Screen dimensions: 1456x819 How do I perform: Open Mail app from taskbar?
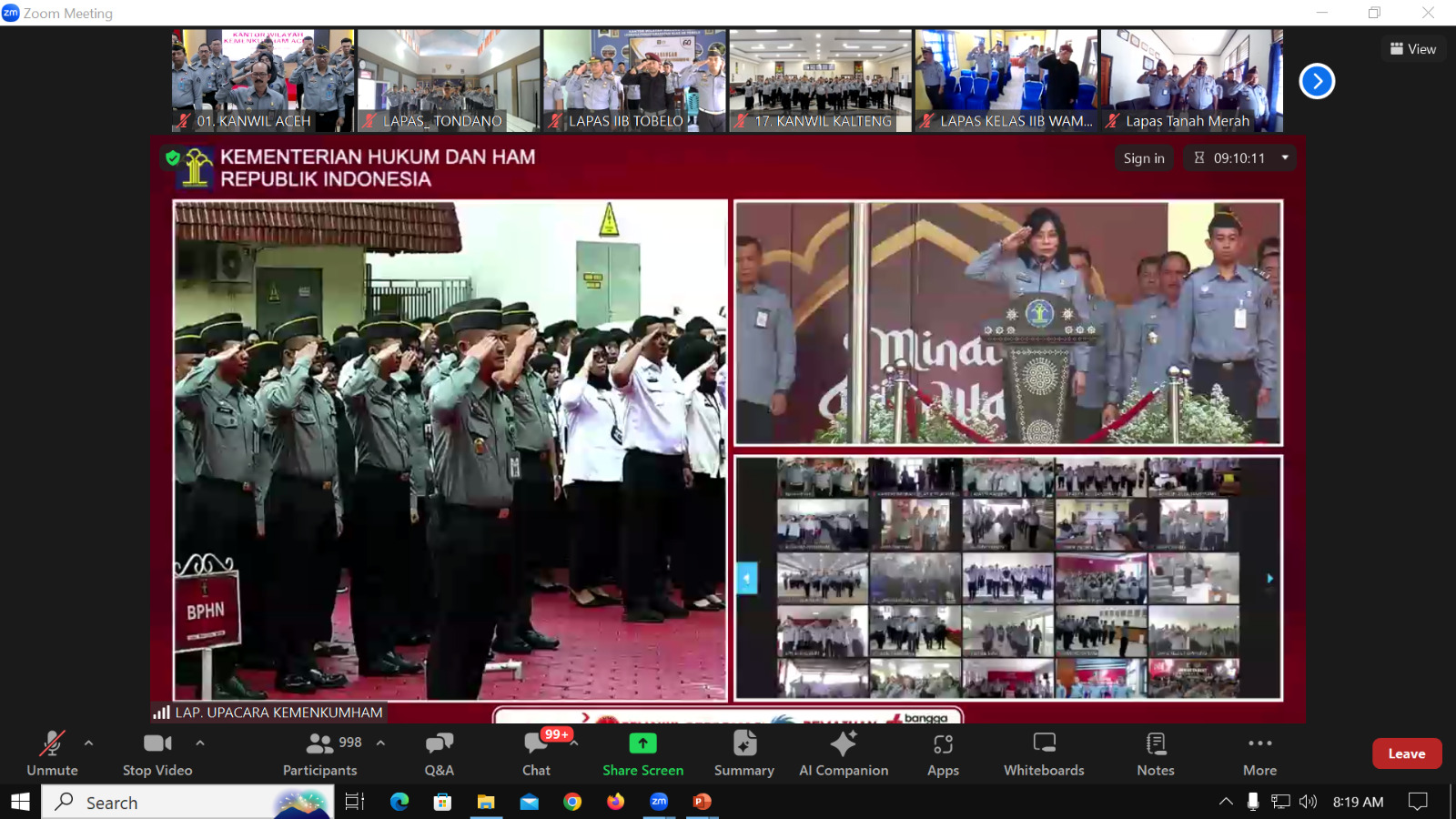[x=530, y=802]
